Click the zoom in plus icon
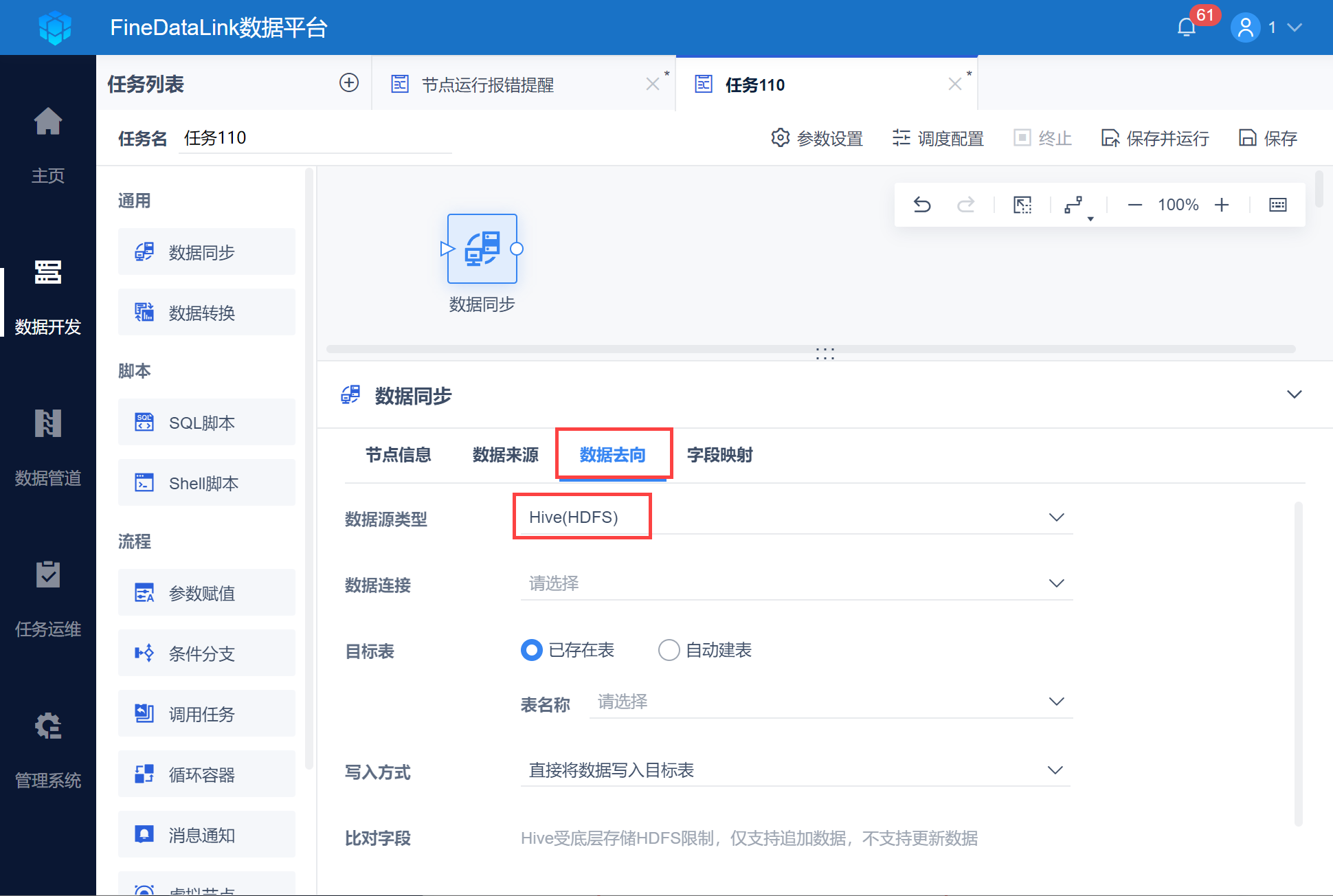The height and width of the screenshot is (896, 1333). [x=1222, y=205]
